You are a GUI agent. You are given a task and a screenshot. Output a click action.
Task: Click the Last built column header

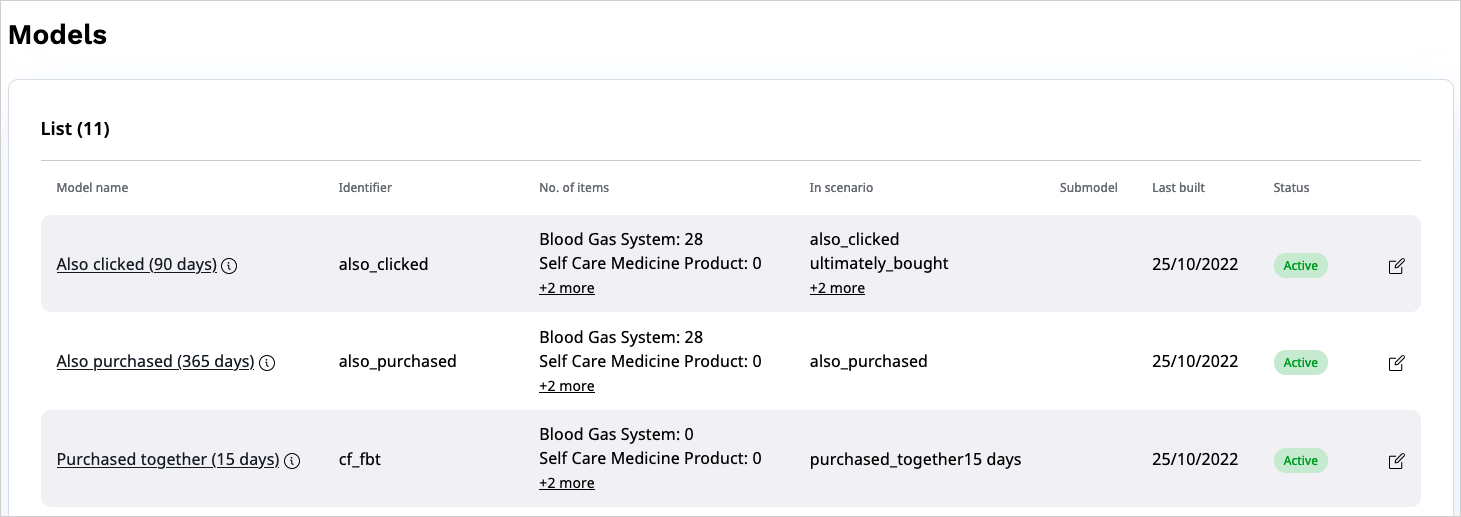point(1178,188)
